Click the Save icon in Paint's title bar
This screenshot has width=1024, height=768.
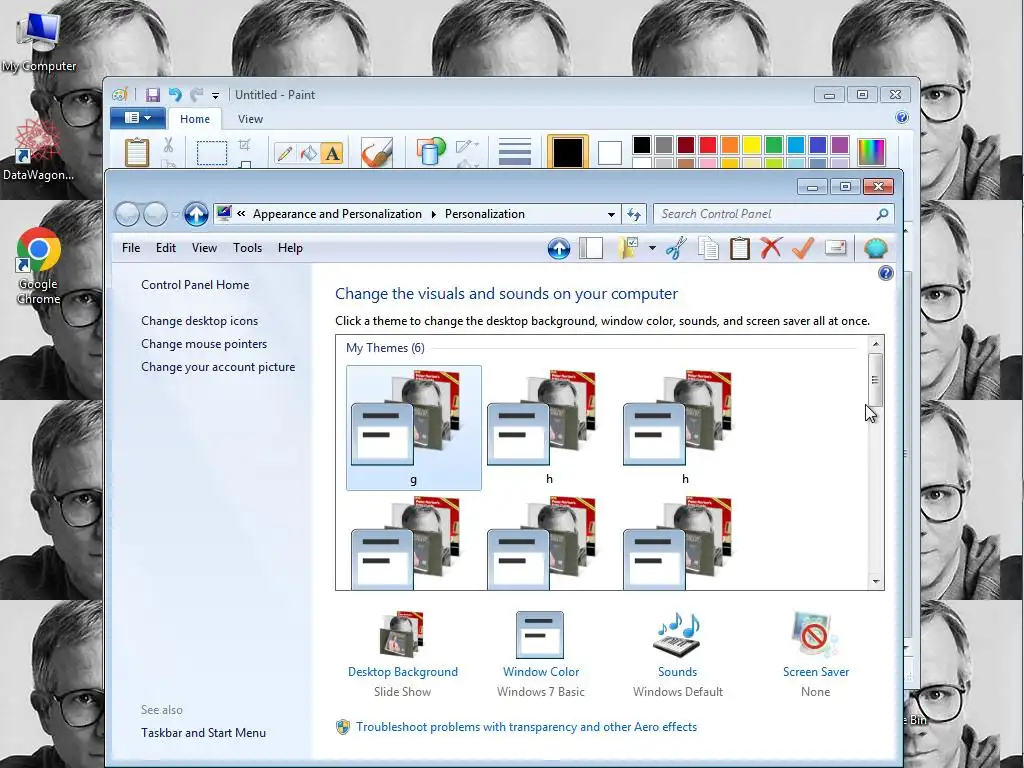pyautogui.click(x=153, y=95)
